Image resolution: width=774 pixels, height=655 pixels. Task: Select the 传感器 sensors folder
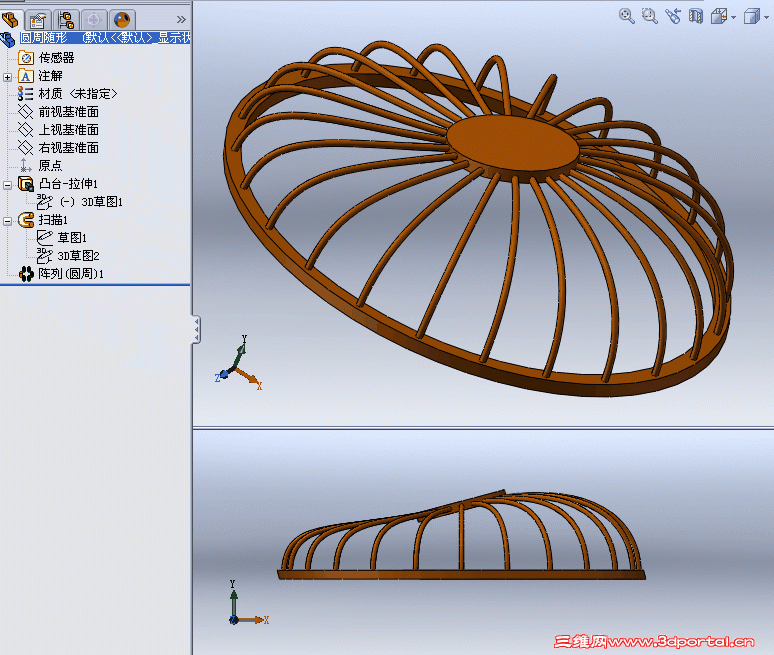click(x=56, y=58)
